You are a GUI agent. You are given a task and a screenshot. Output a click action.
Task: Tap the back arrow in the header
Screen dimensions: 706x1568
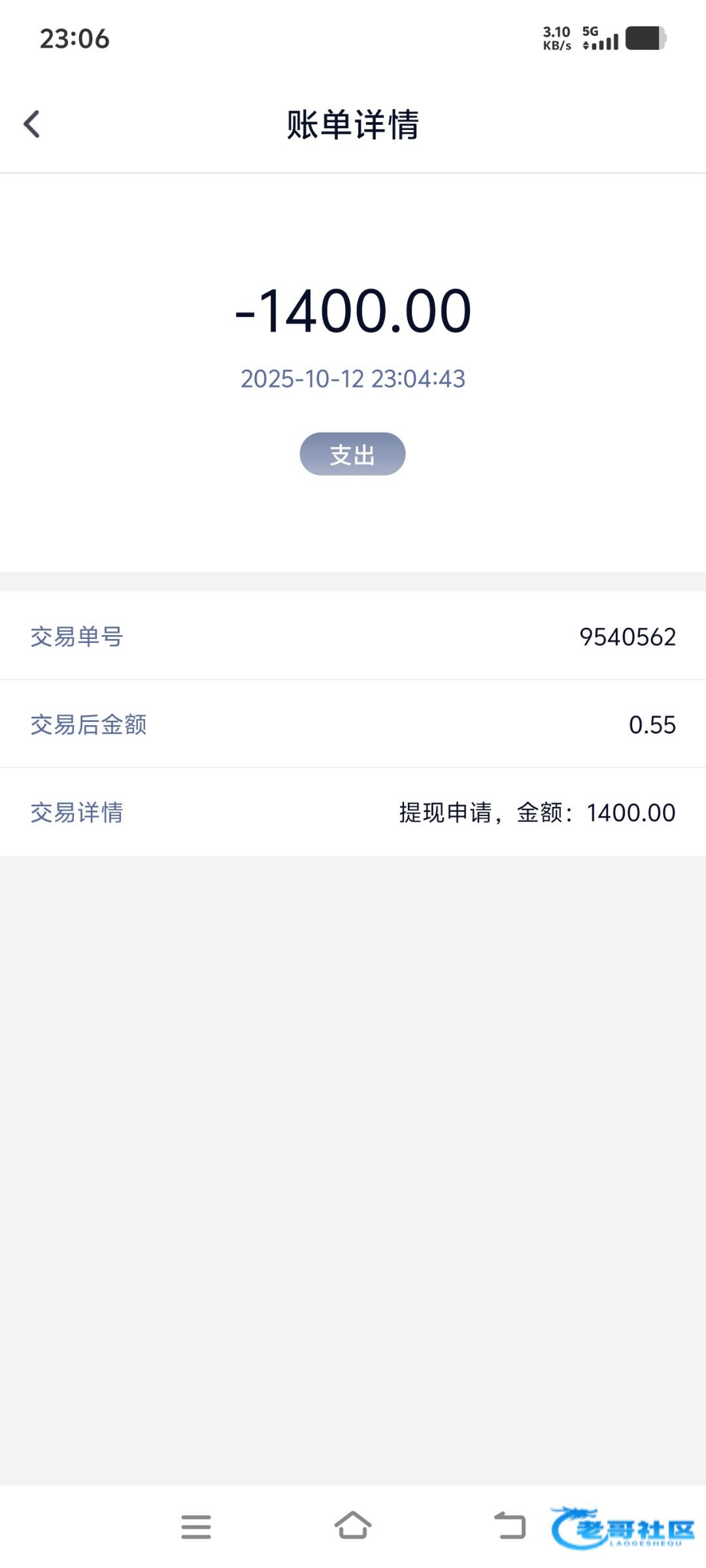point(31,124)
